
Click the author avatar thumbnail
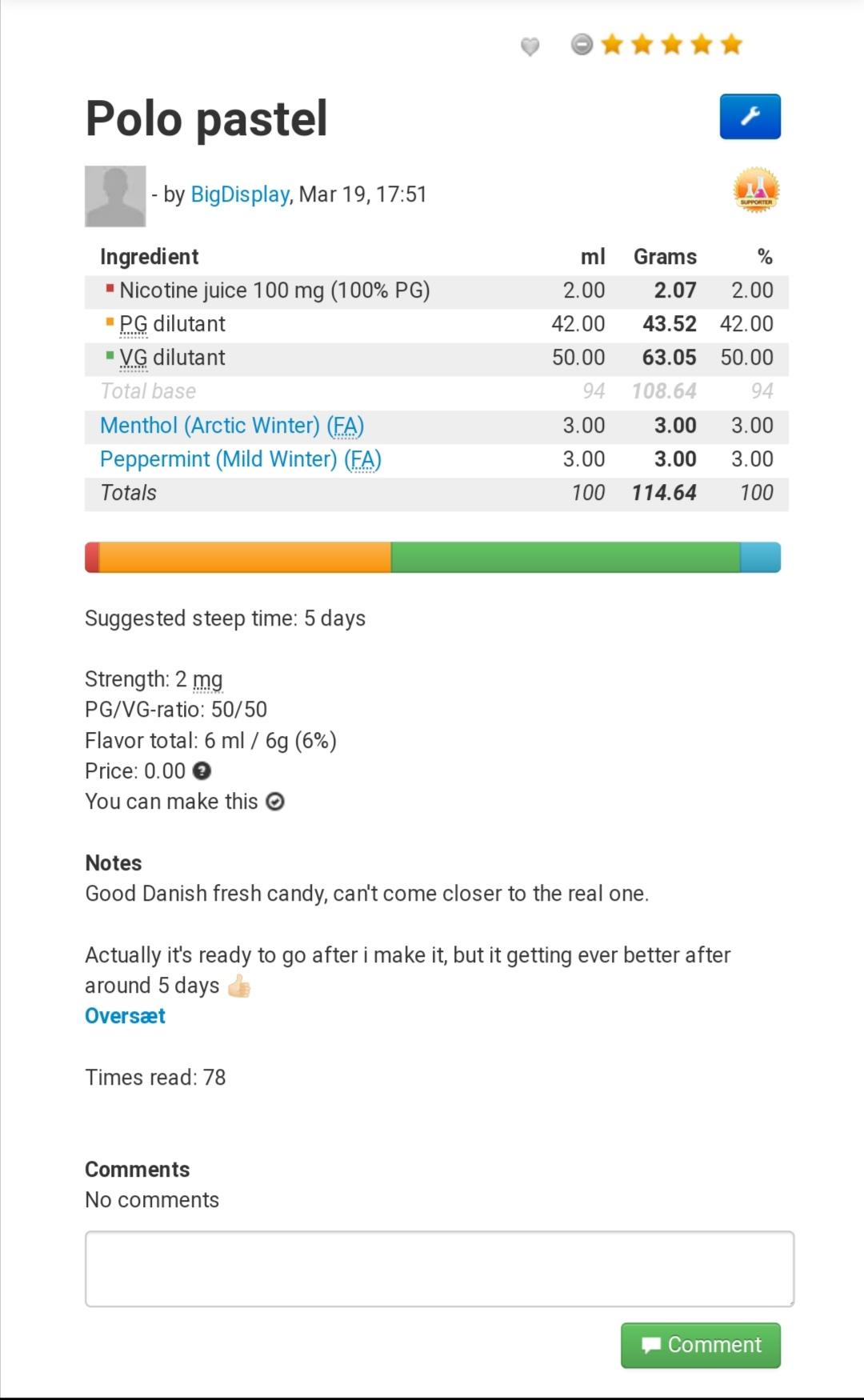(x=115, y=196)
